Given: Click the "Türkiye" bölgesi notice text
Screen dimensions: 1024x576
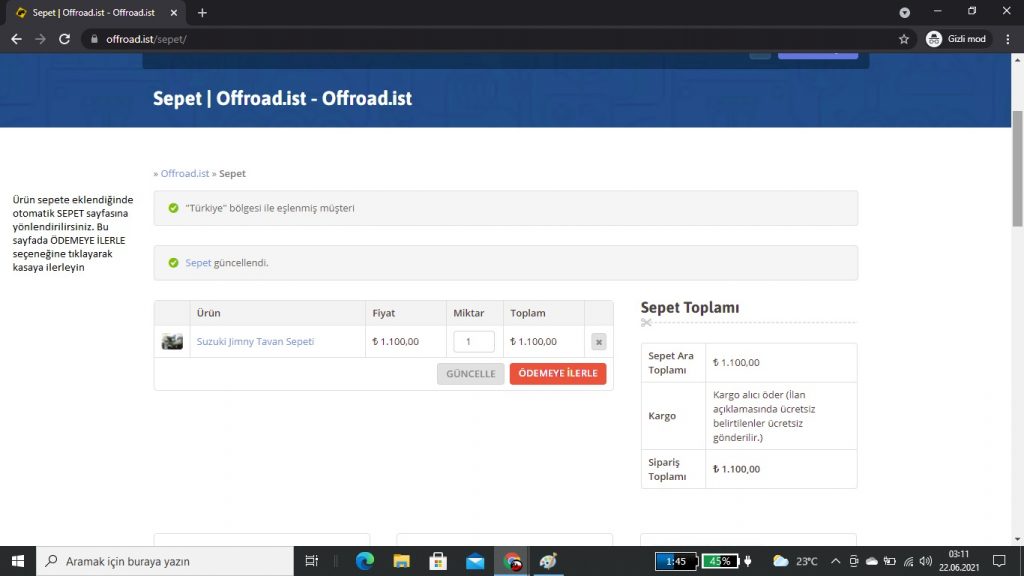Looking at the screenshot, I should click(270, 208).
